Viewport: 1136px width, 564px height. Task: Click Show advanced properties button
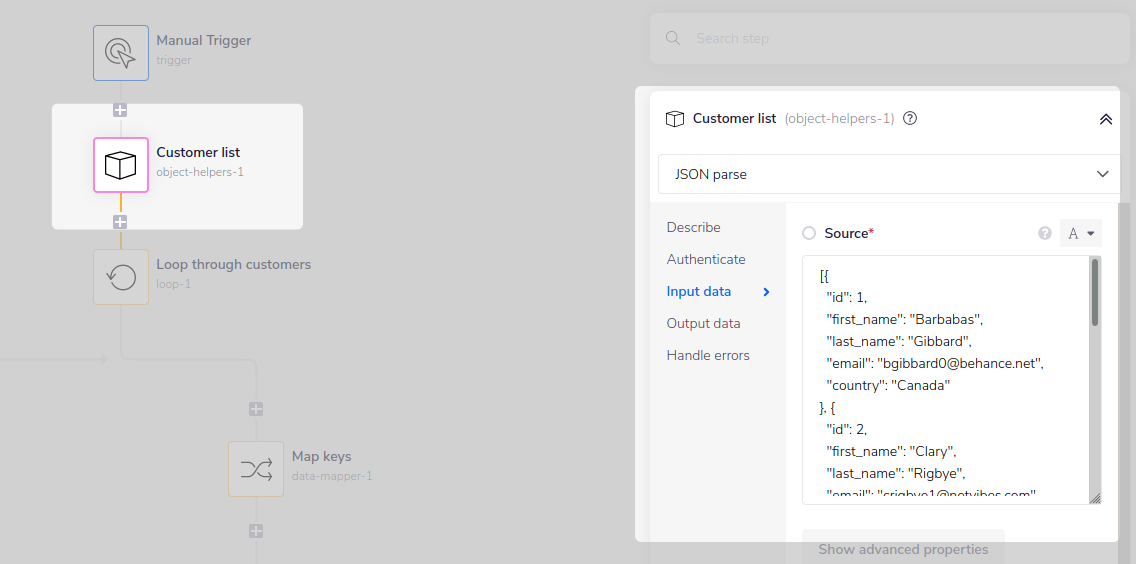(x=903, y=549)
